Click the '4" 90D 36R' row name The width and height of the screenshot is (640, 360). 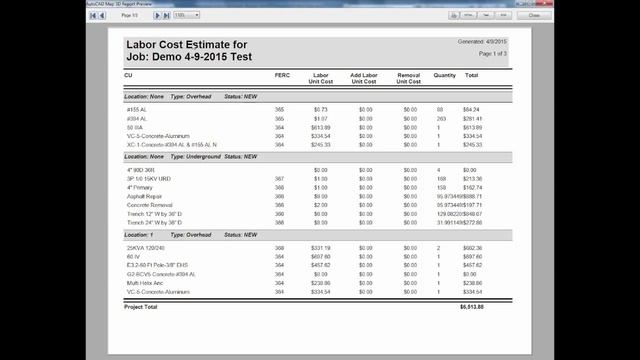pyautogui.click(x=140, y=170)
